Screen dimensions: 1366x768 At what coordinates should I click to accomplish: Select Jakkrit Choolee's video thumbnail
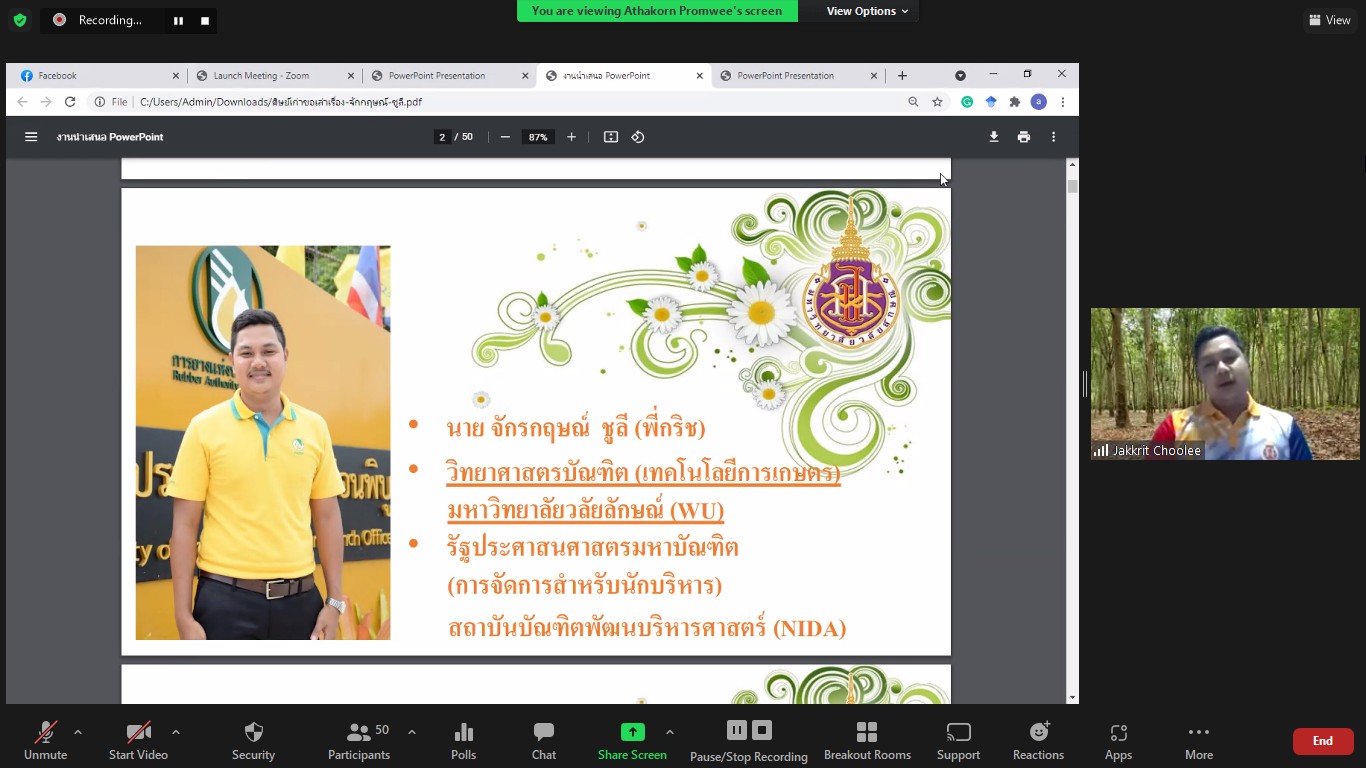tap(1224, 384)
